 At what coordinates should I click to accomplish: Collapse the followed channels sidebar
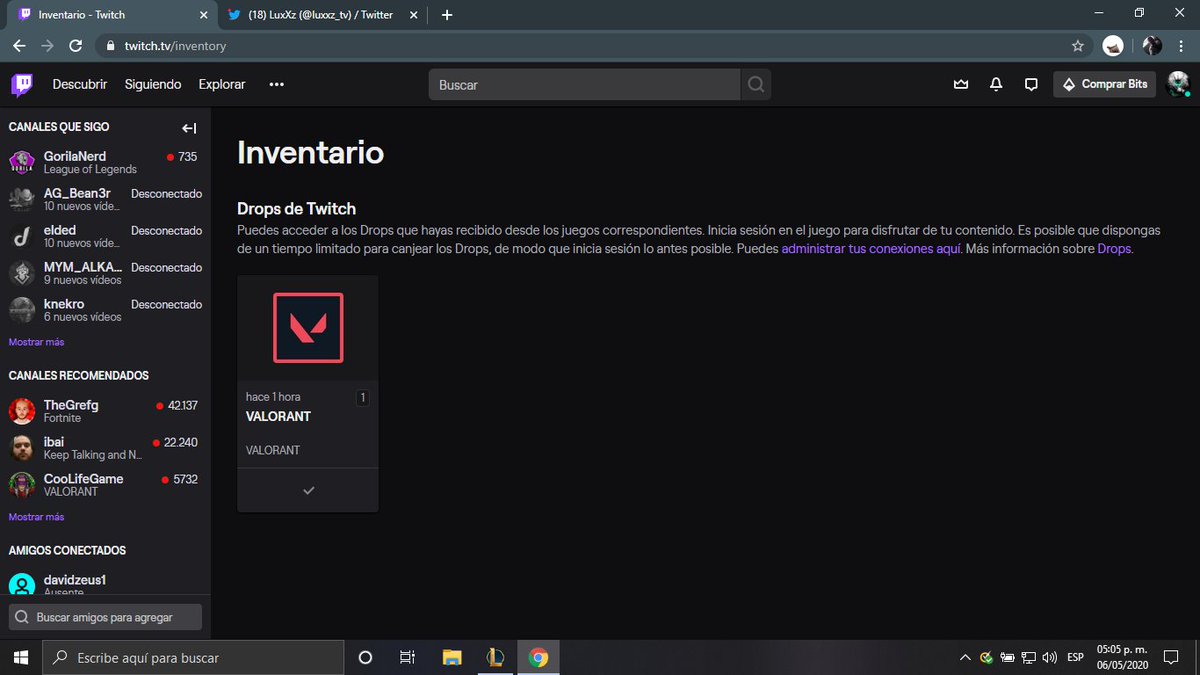(189, 128)
